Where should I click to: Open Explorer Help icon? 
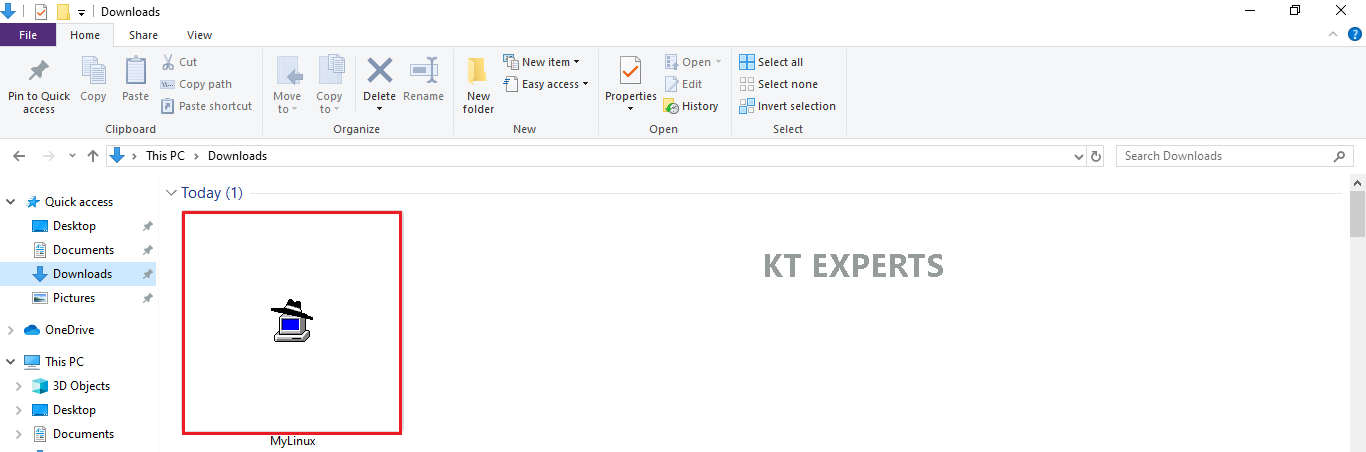coord(1355,34)
